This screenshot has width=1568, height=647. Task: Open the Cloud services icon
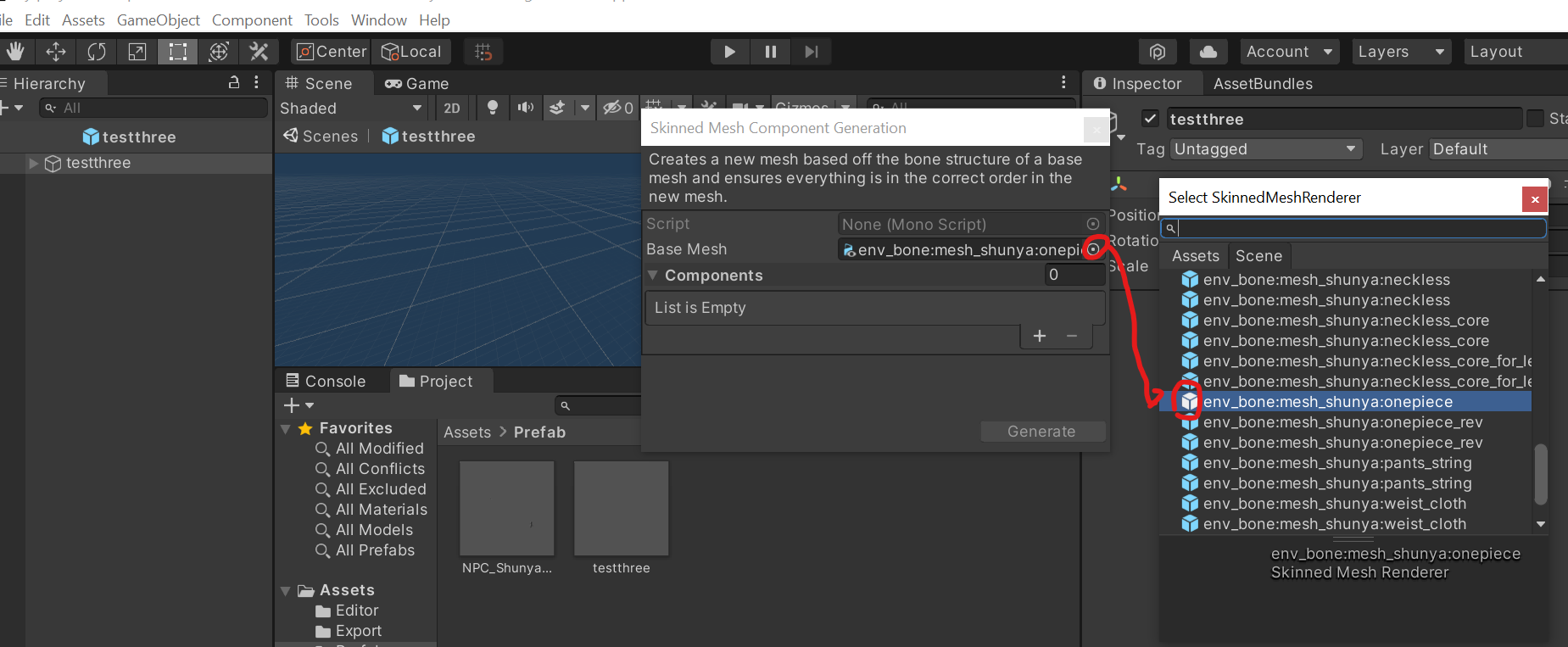coord(1208,52)
